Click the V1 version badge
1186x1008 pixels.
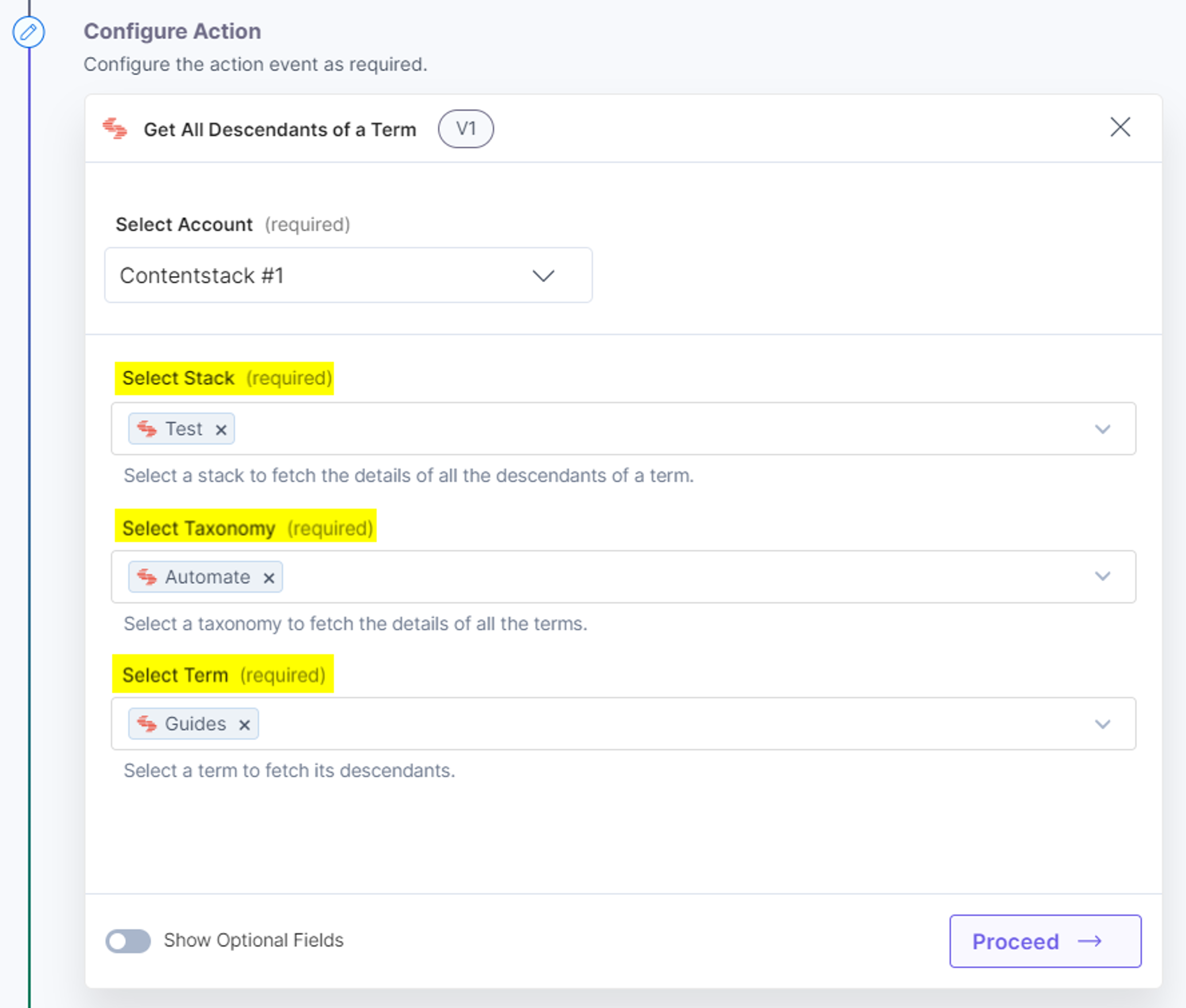pyautogui.click(x=466, y=128)
